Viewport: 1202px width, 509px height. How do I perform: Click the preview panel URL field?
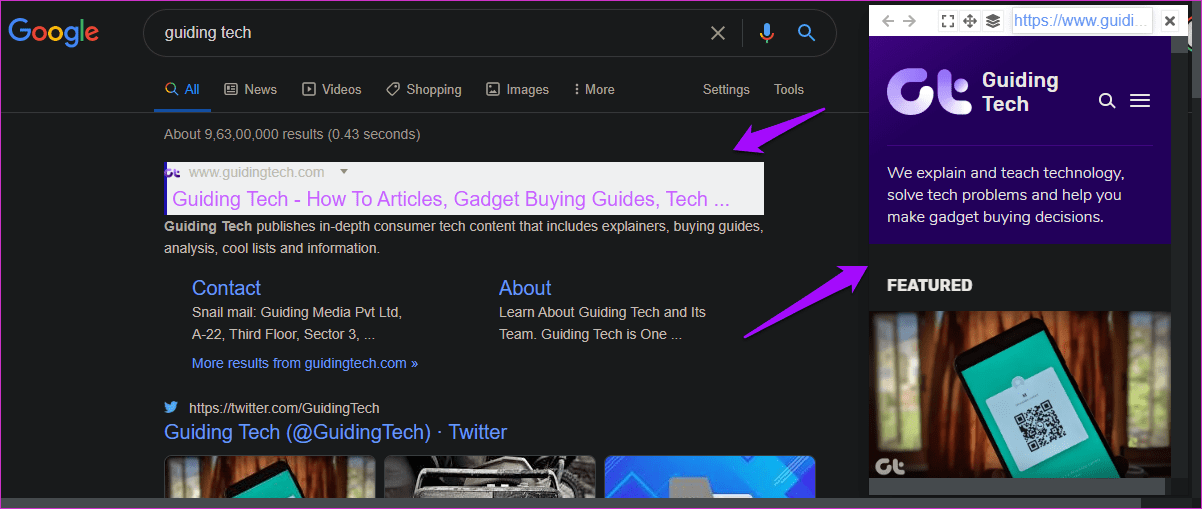(x=1082, y=20)
